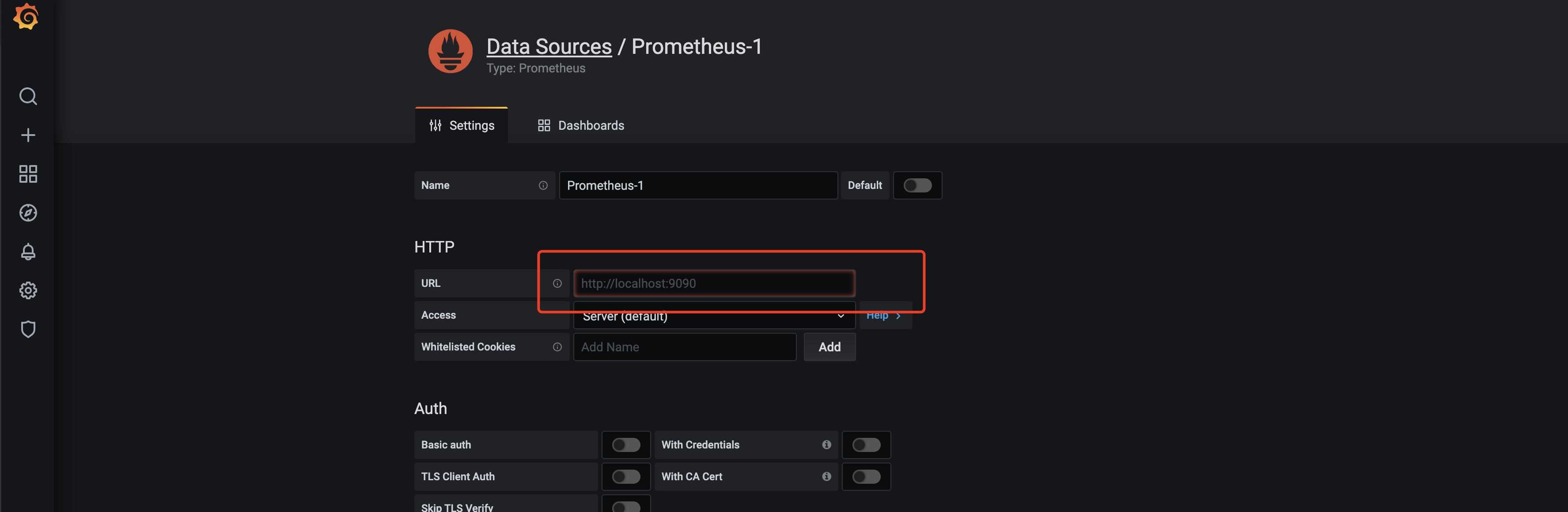The width and height of the screenshot is (1568, 512).
Task: Follow the Data Sources breadcrumb link
Action: (x=549, y=46)
